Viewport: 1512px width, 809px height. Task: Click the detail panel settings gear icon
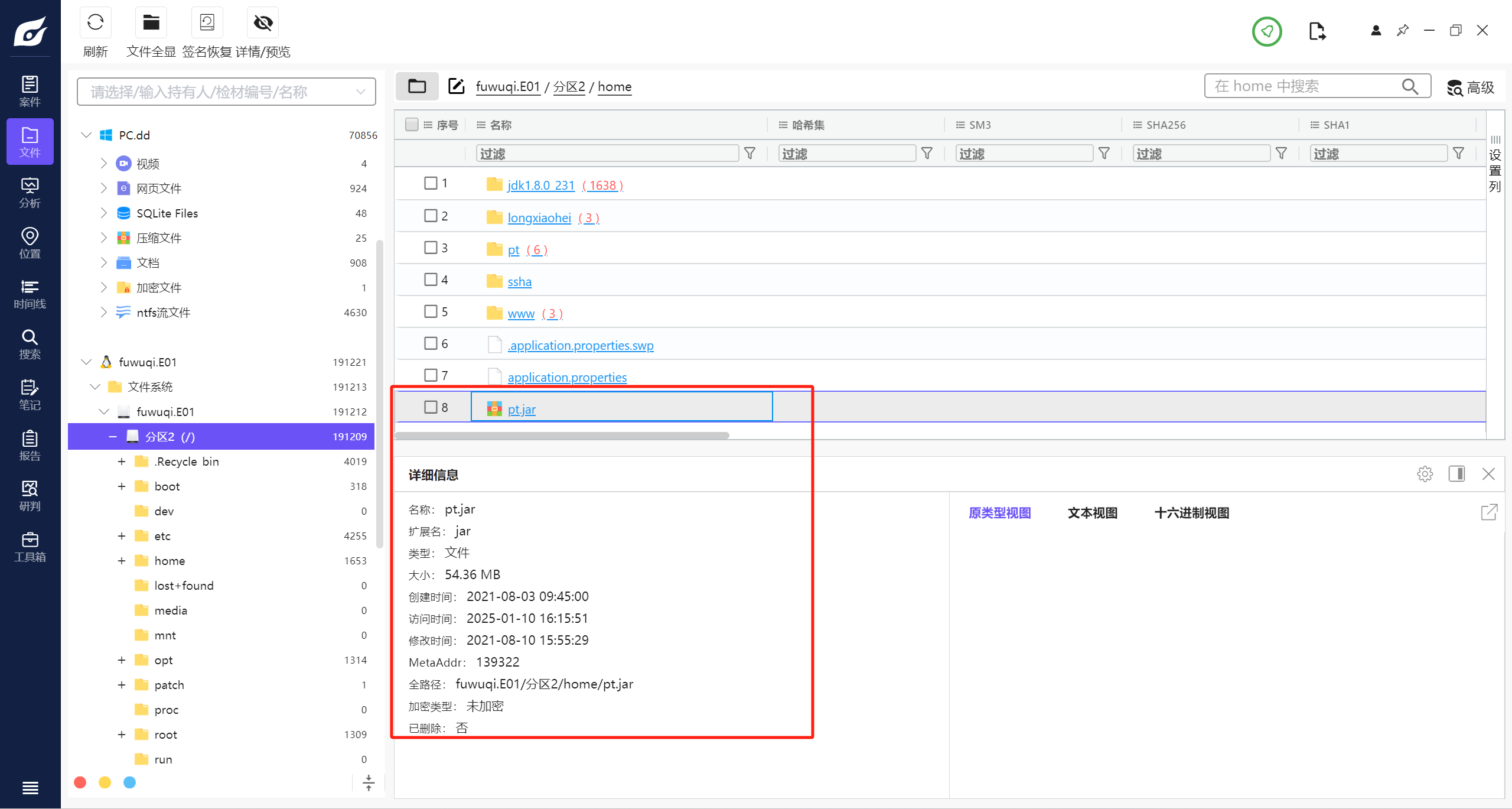pyautogui.click(x=1425, y=474)
